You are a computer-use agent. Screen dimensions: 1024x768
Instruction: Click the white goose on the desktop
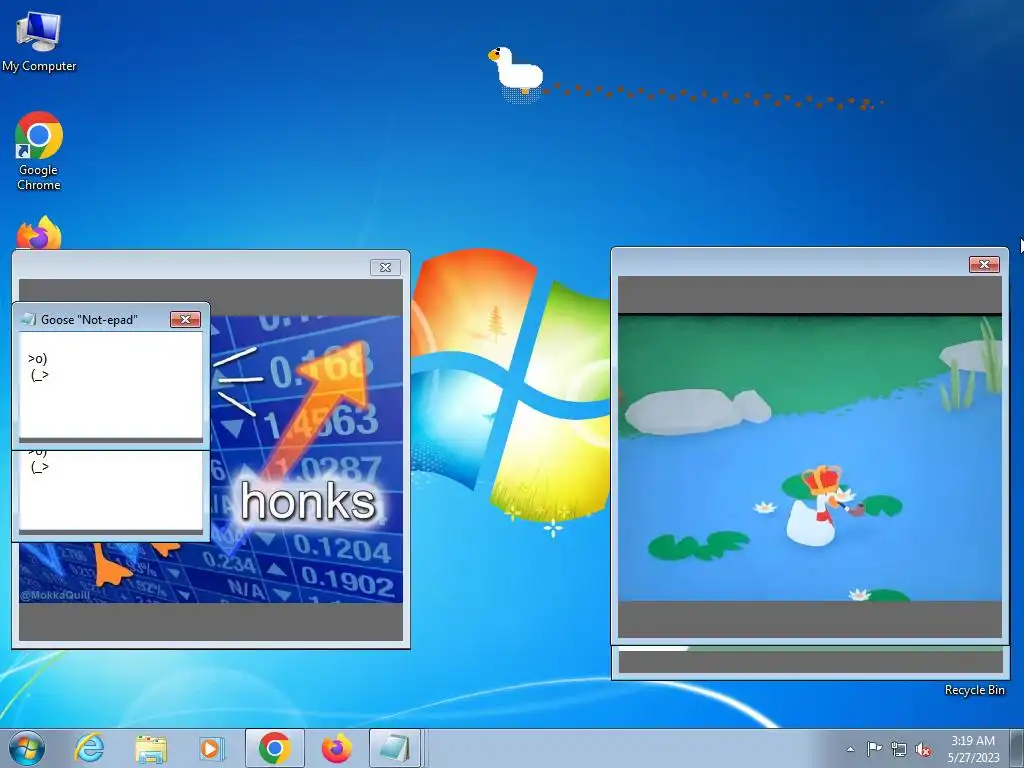(516, 71)
